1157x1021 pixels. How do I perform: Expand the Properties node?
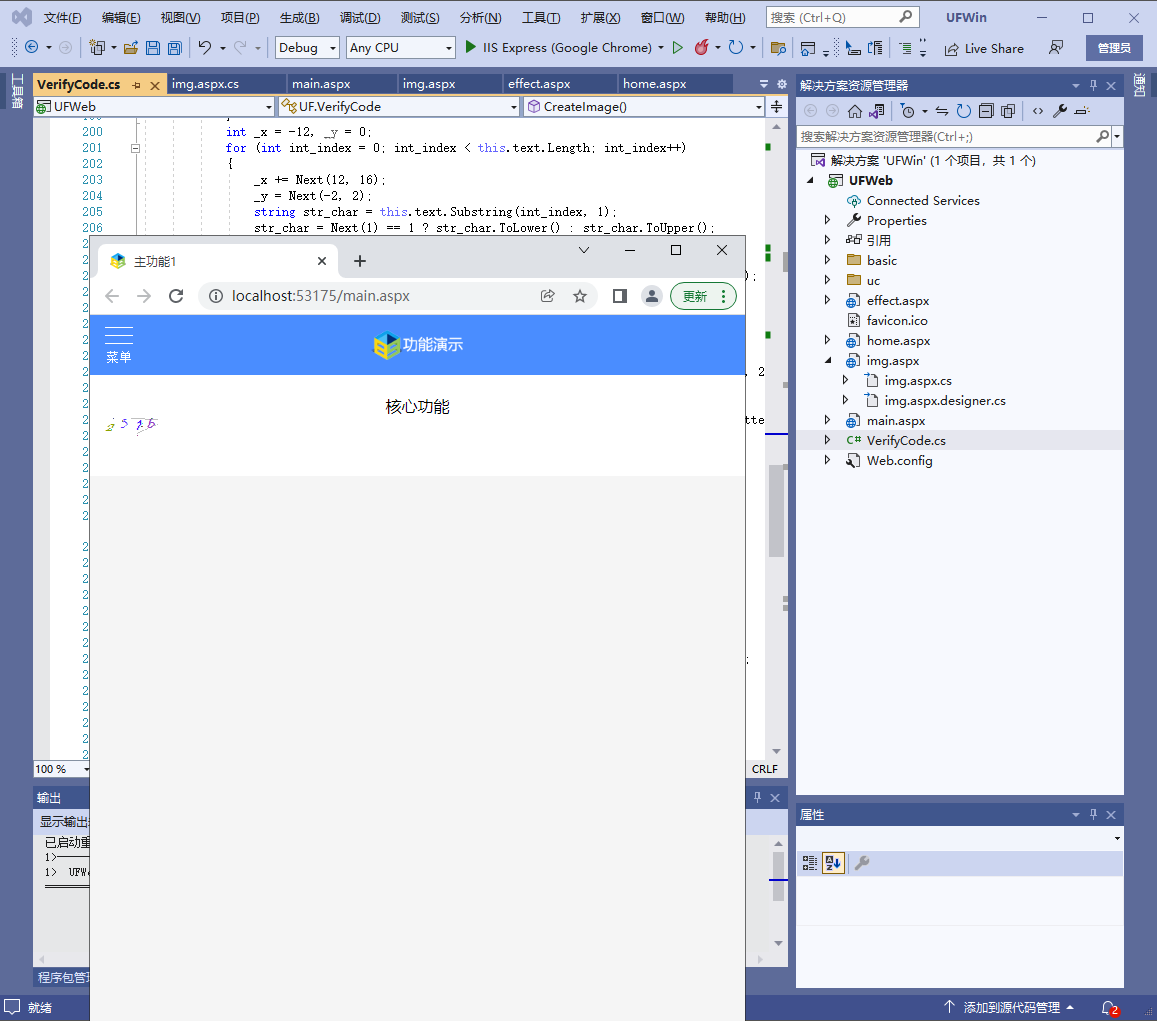coord(827,220)
